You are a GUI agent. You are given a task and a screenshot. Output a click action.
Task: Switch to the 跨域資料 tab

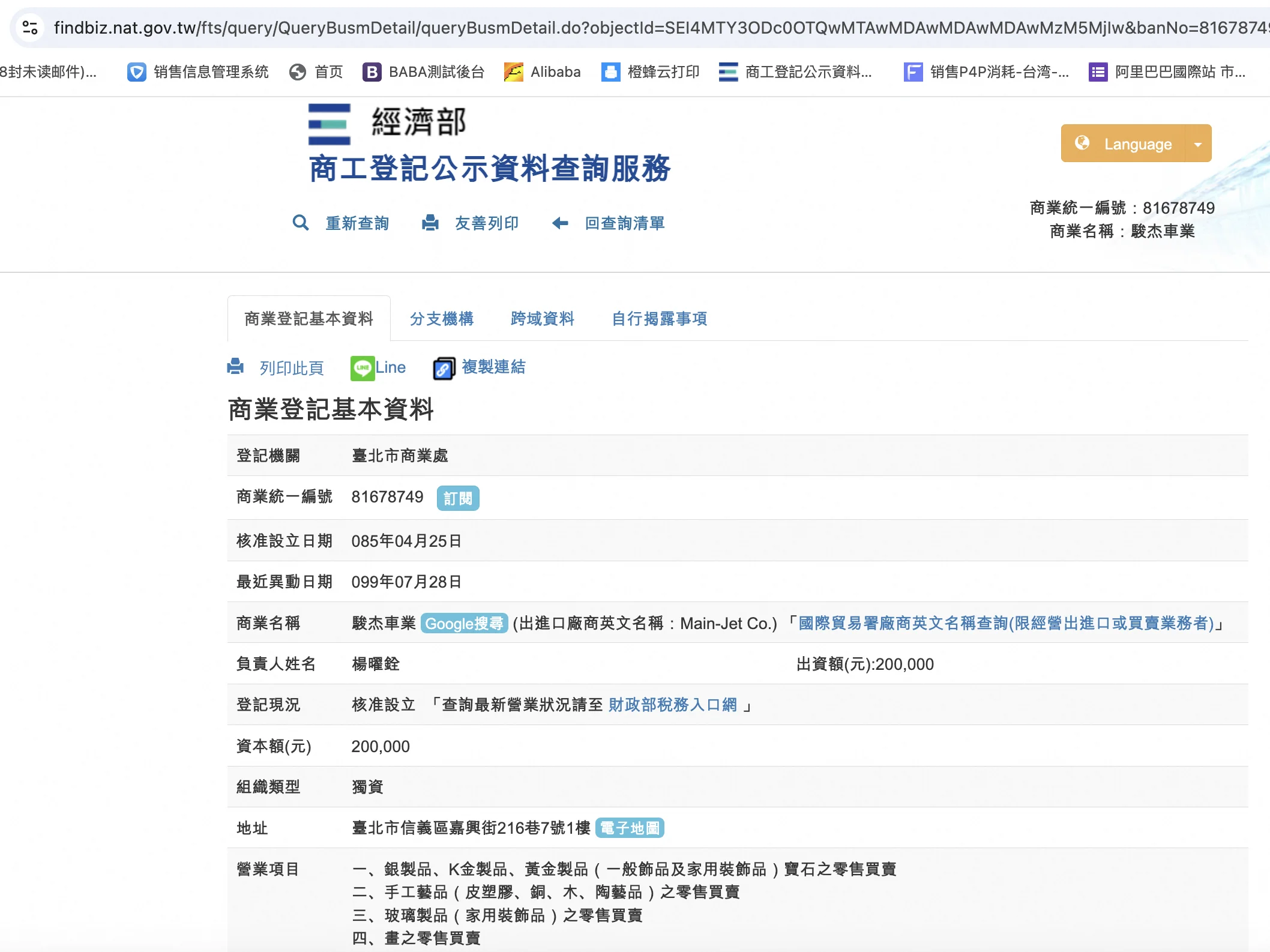coord(543,319)
